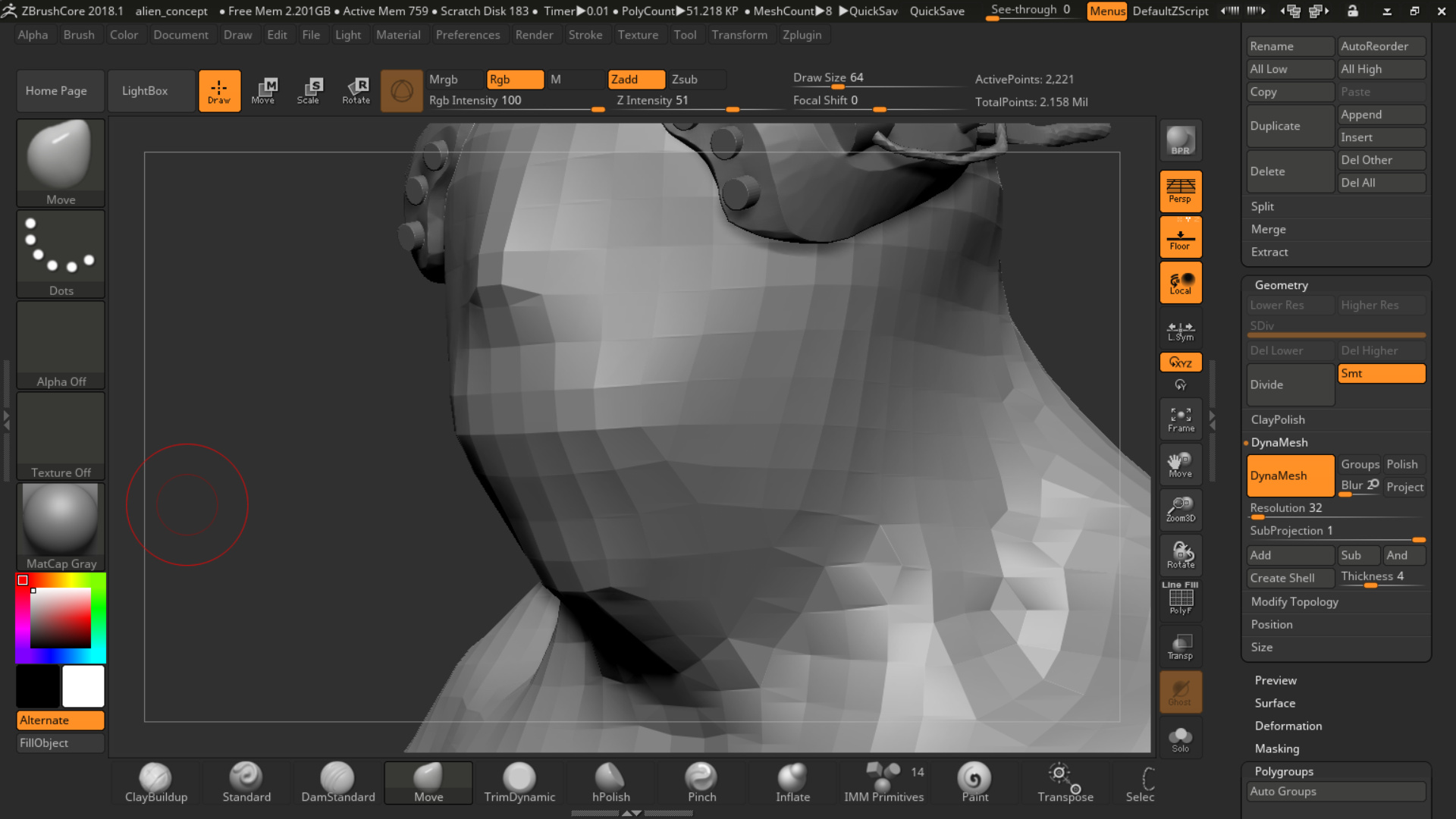Screen dimensions: 1456x819
Task: Toggle Perspective view
Action: (1181, 190)
